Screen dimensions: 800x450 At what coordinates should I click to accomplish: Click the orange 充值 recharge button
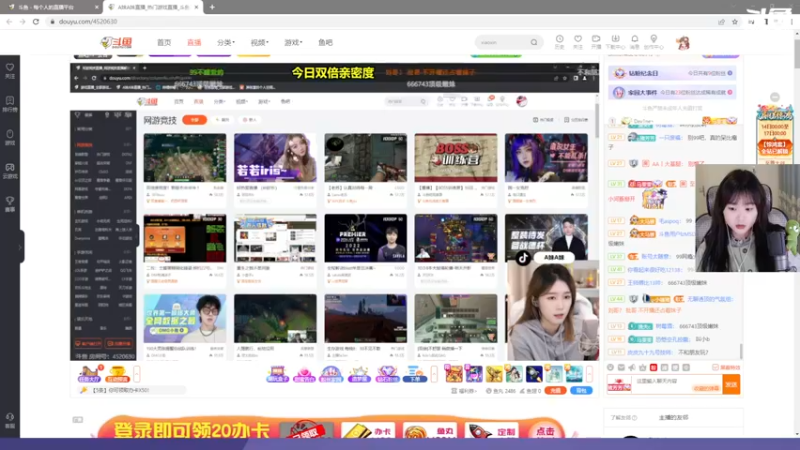(555, 390)
